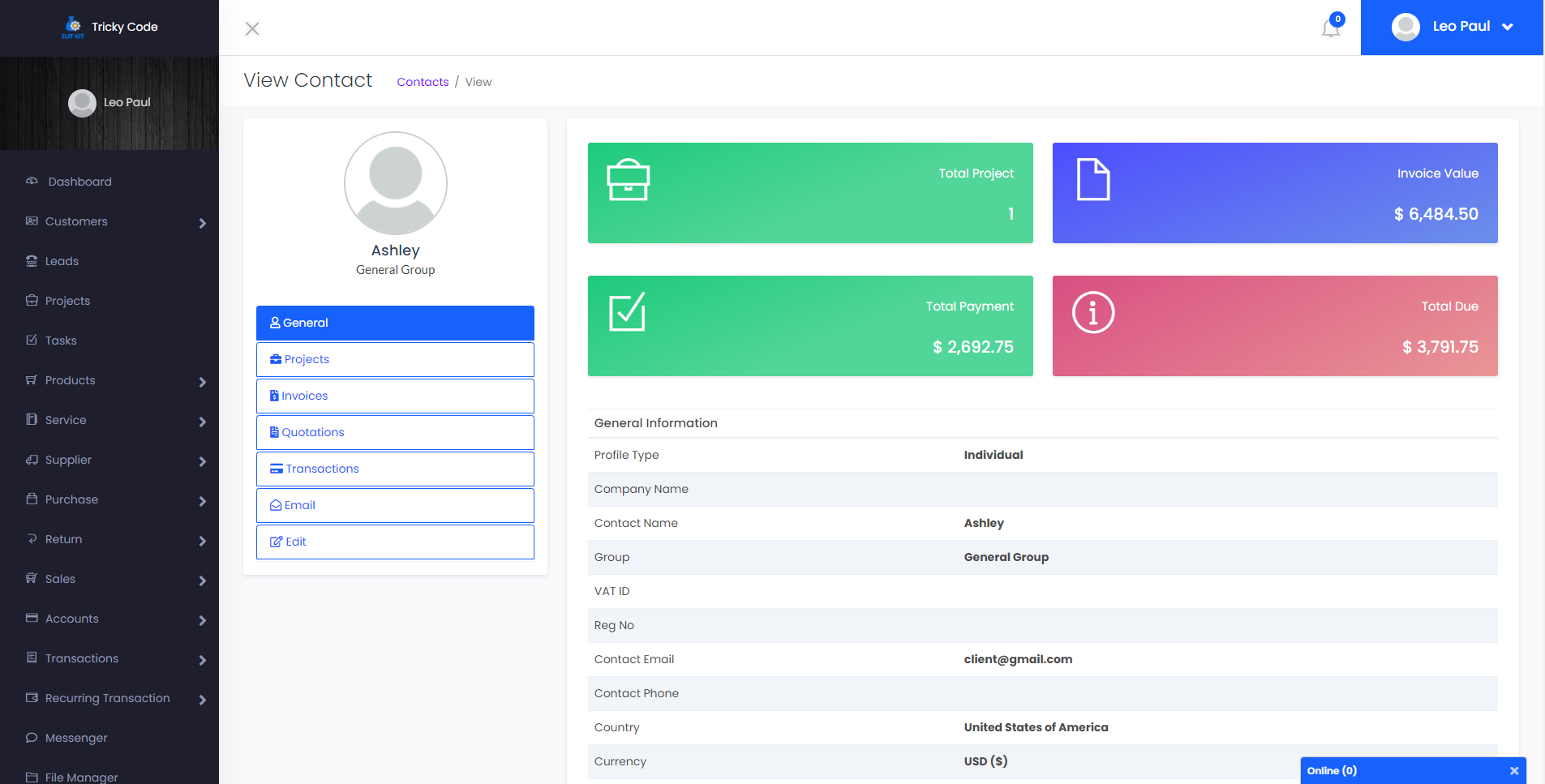Close the Online chat panel
Screen dimensions: 1545x784
tap(1513, 771)
